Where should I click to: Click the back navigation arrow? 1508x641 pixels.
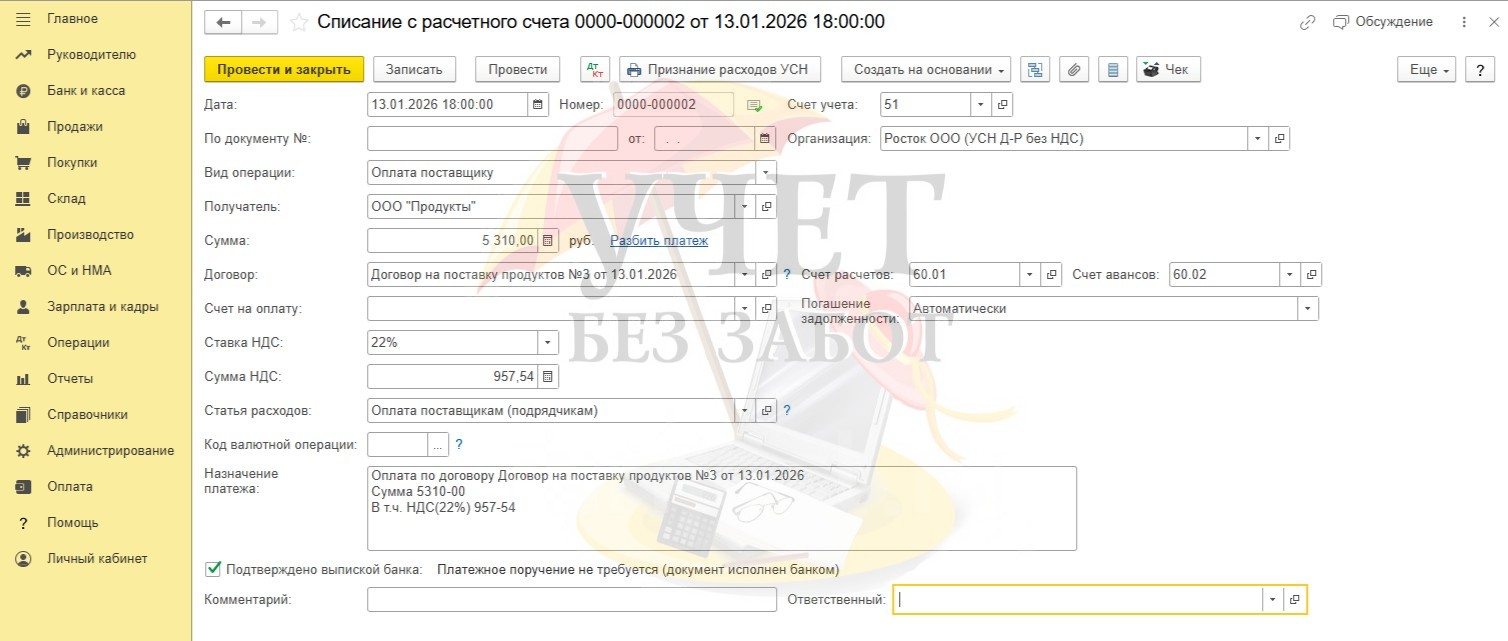(223, 22)
